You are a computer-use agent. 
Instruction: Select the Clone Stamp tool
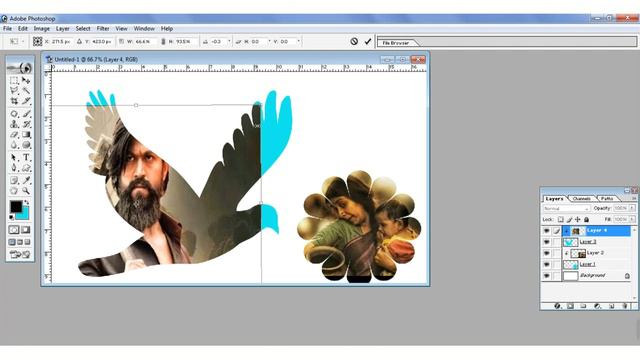coord(14,124)
